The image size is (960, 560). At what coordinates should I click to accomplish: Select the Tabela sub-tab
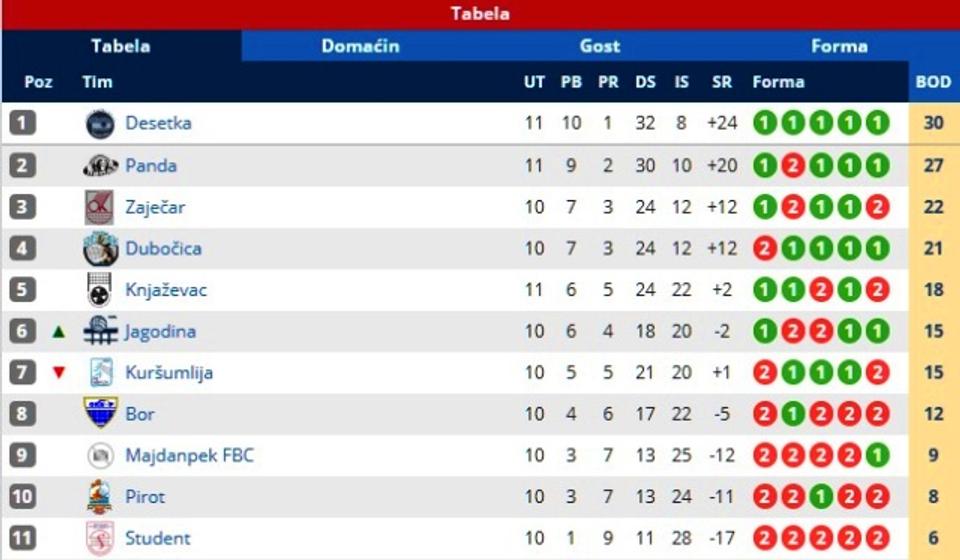pyautogui.click(x=120, y=46)
